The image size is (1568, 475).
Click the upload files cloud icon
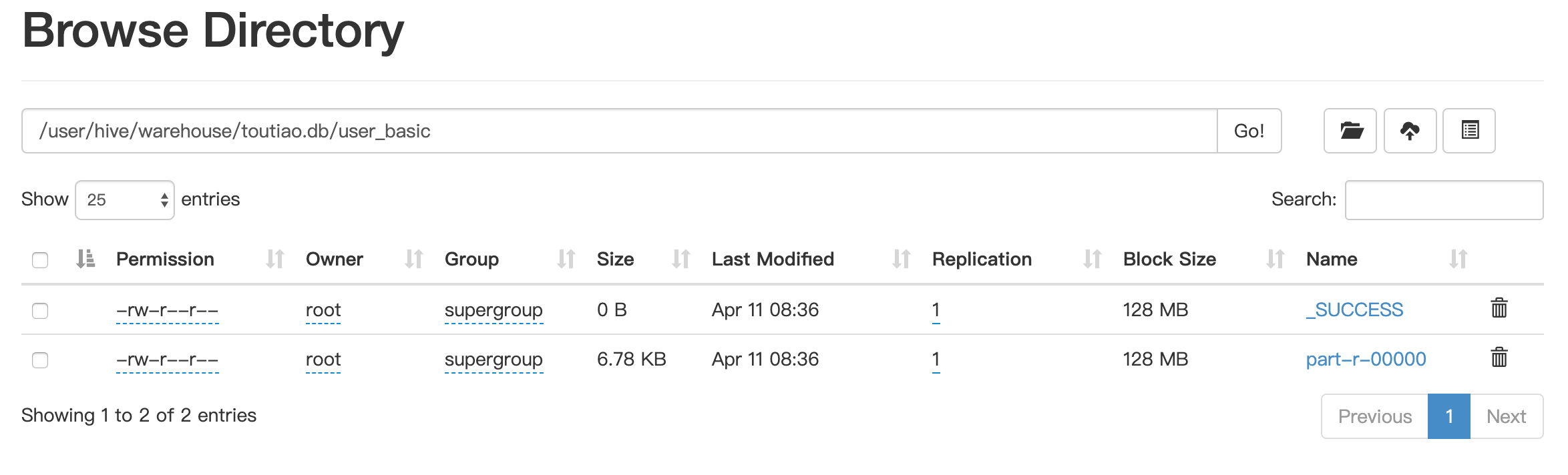click(1410, 131)
